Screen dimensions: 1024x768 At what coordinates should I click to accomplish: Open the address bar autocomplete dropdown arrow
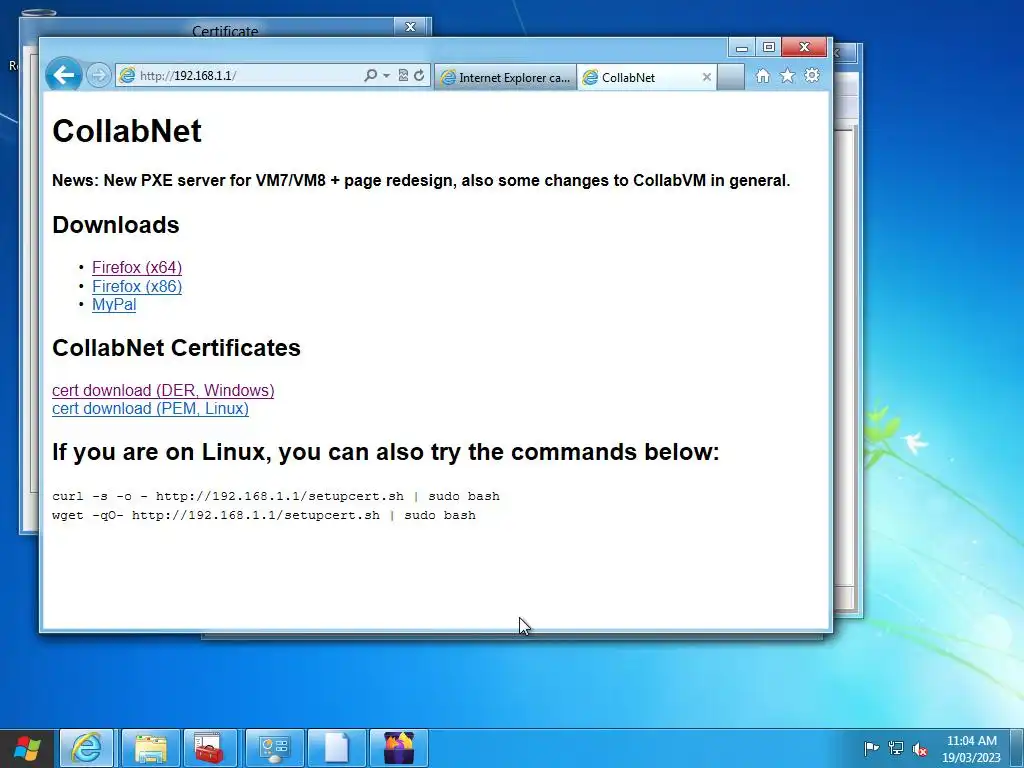386,76
